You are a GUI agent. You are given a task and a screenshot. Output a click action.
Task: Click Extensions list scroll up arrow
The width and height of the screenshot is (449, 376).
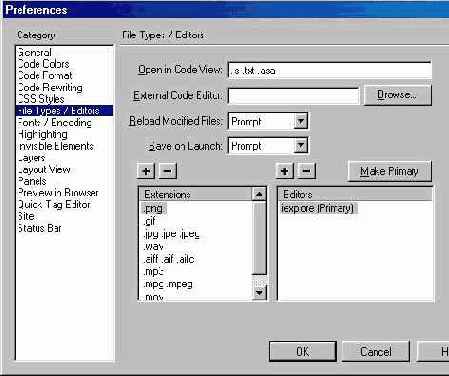[x=259, y=194]
